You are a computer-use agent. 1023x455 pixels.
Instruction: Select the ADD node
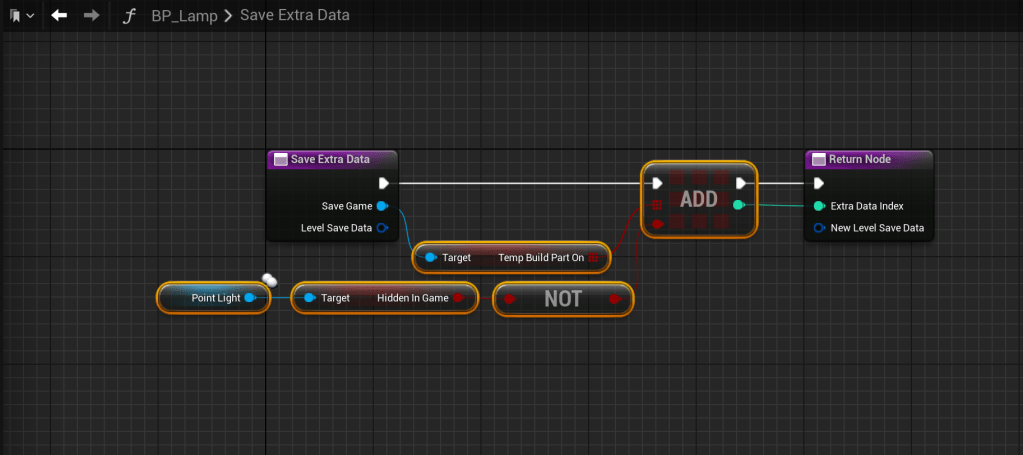698,199
